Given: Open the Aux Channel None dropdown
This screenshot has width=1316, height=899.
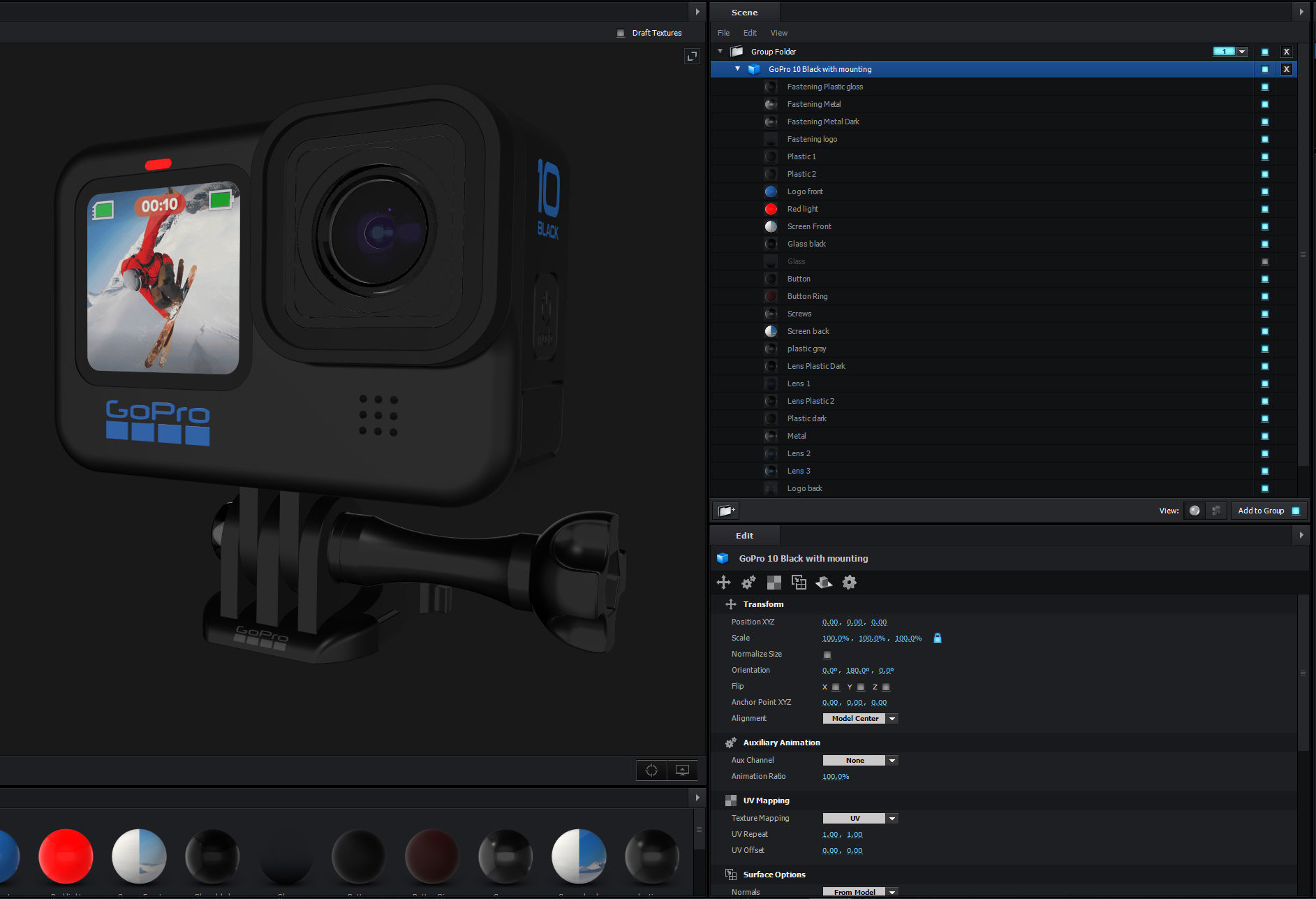Looking at the screenshot, I should pyautogui.click(x=860, y=760).
